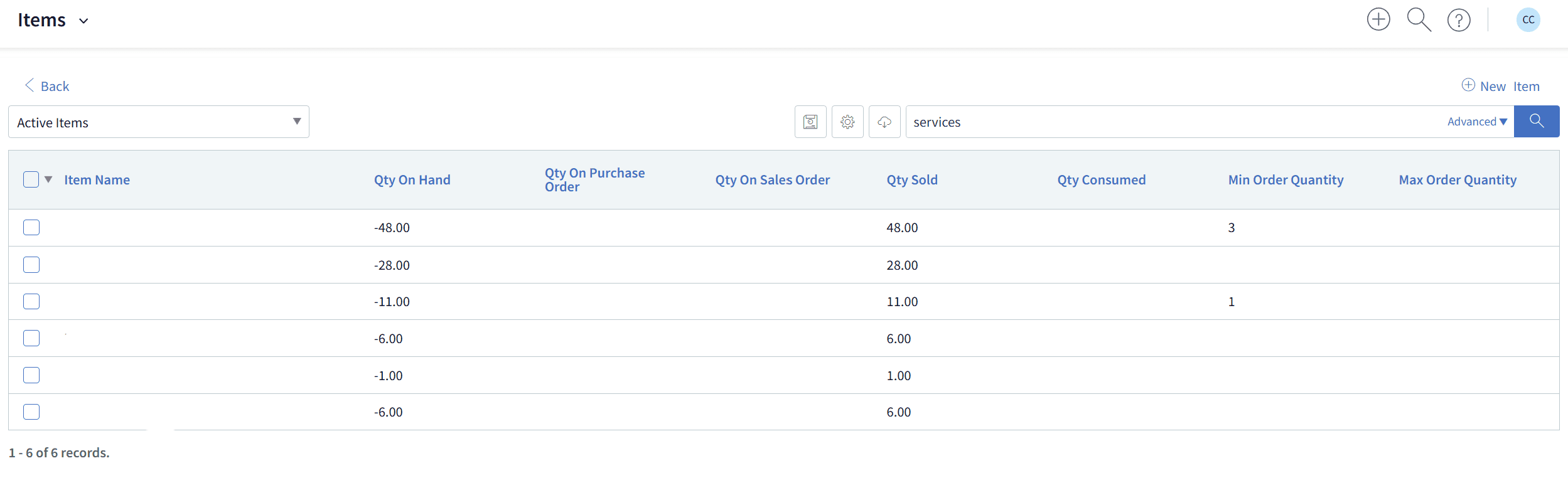Click the -11.00 Qty On Hand cell
The height and width of the screenshot is (478, 1568).
click(x=392, y=302)
